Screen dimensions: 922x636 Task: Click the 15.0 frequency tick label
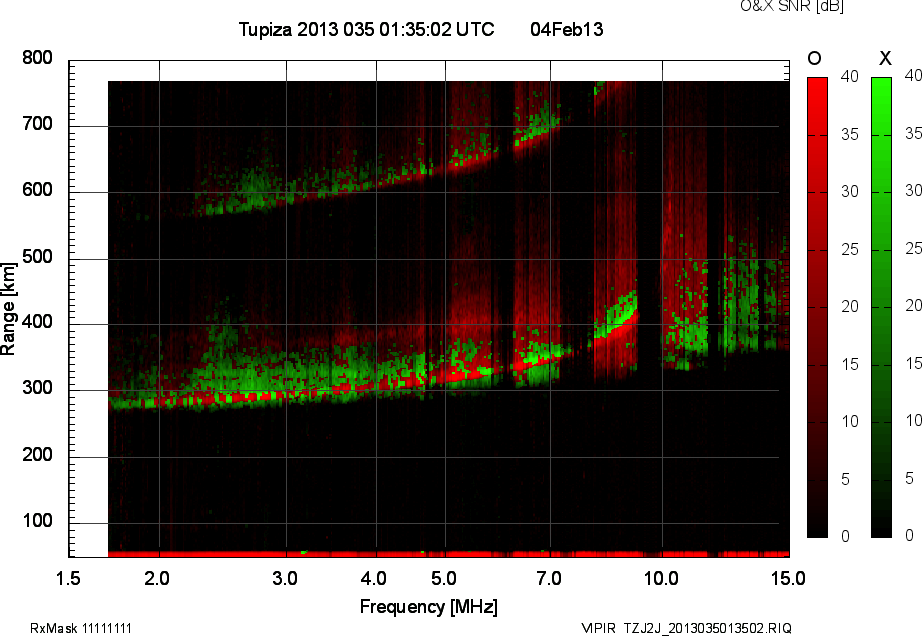tap(789, 578)
